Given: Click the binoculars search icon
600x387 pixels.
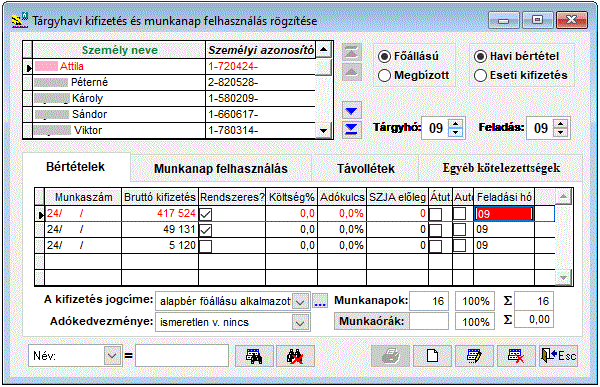Looking at the screenshot, I should click(x=254, y=356).
